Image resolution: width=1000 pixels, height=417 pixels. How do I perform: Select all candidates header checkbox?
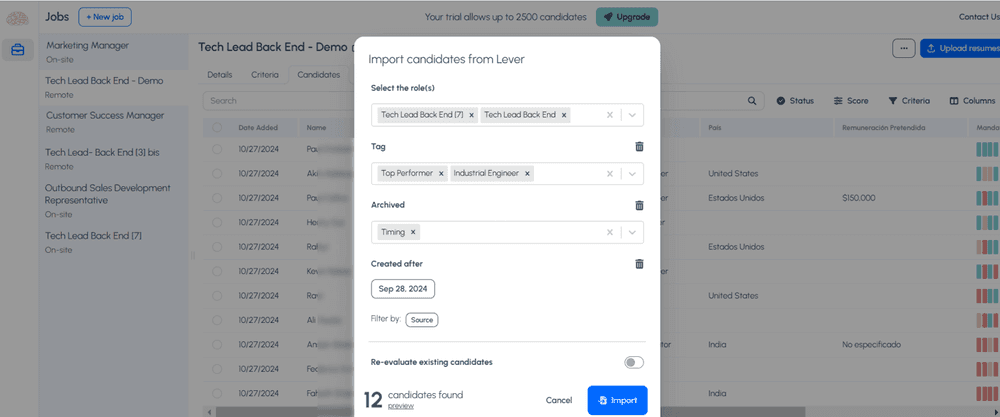pyautogui.click(x=216, y=128)
